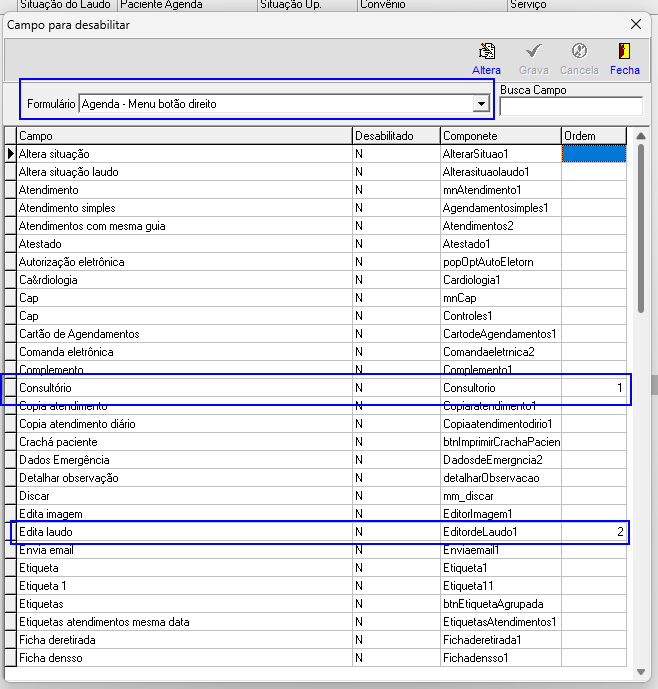The width and height of the screenshot is (658, 689).
Task: Click the 'EditordeLaudo1' component cell
Action: (501, 532)
